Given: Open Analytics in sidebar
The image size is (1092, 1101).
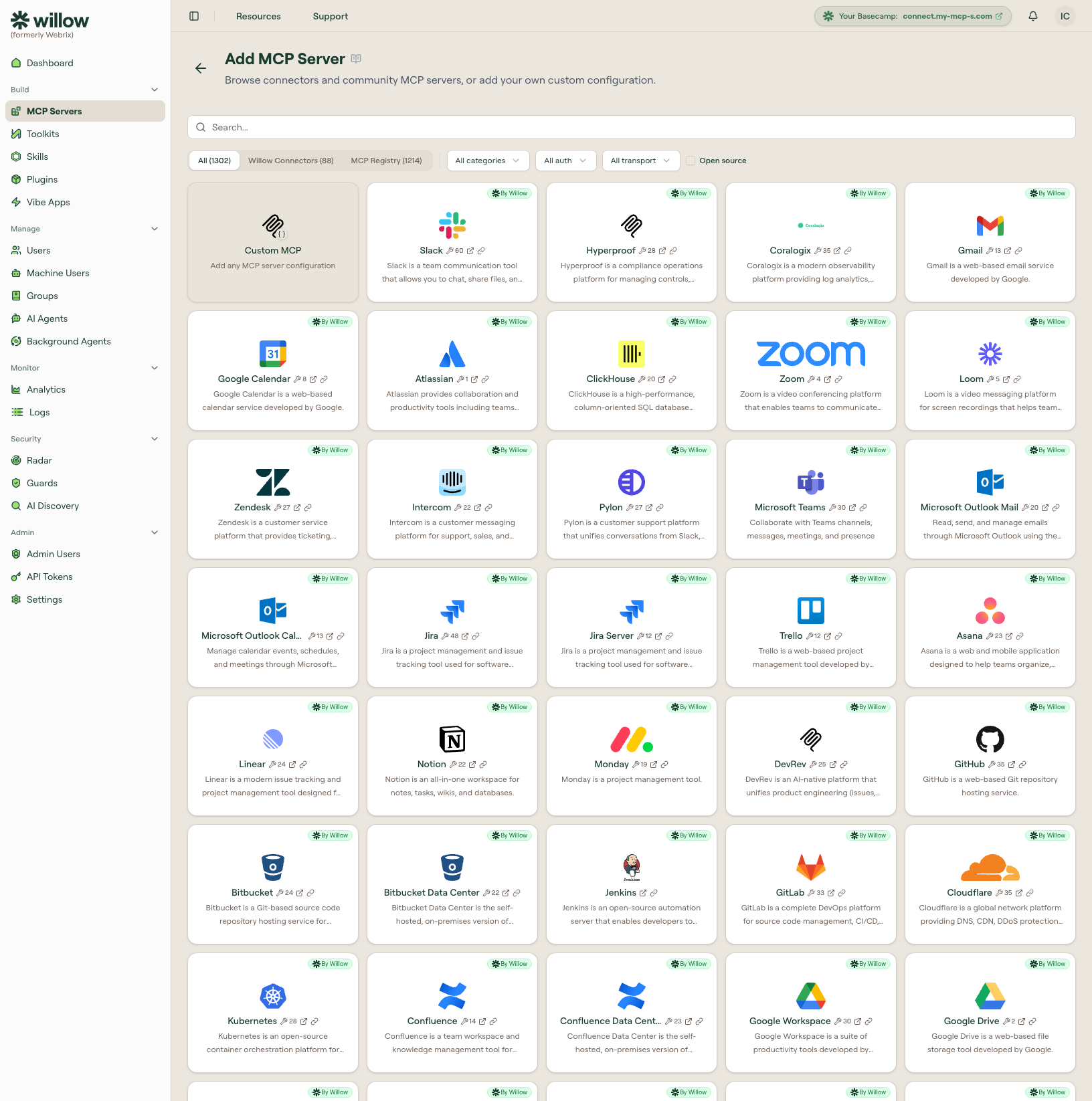Looking at the screenshot, I should 85,389.
